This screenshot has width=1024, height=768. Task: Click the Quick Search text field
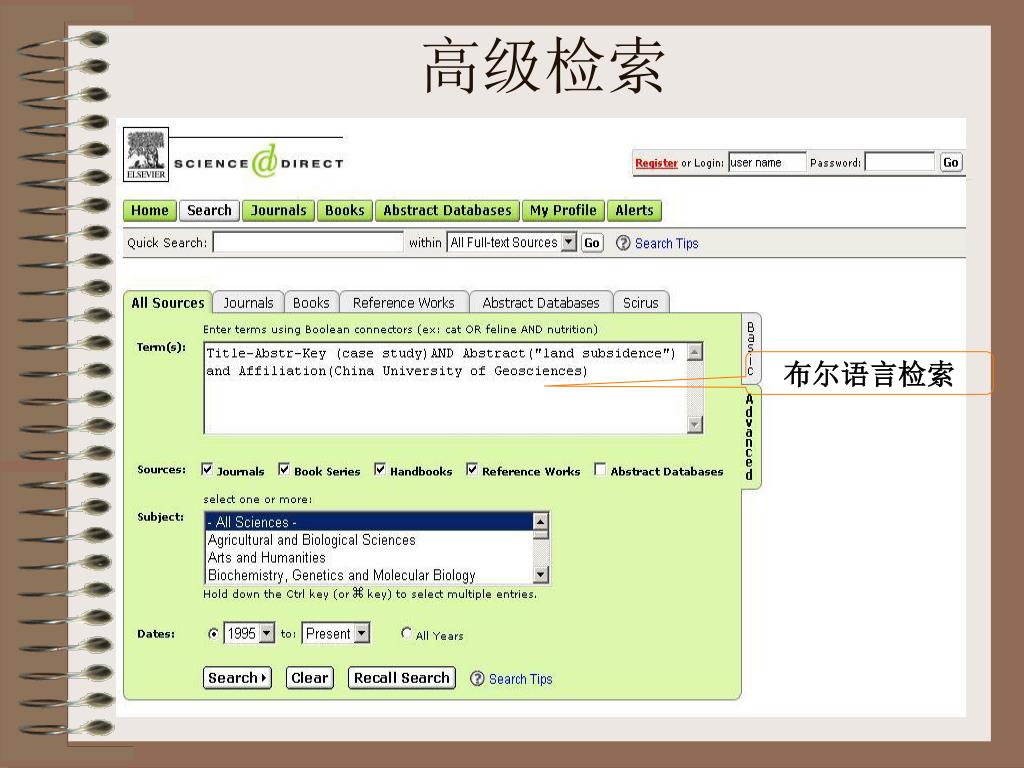coord(308,242)
